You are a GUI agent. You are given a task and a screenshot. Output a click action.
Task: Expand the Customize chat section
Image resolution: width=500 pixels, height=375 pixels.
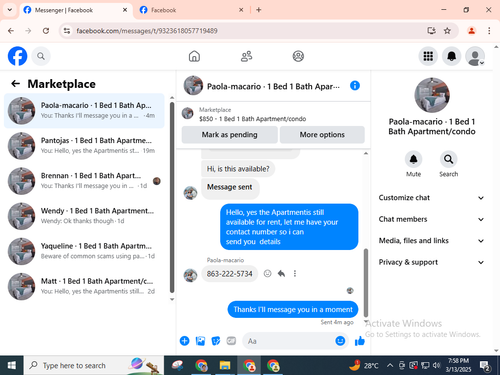(431, 198)
